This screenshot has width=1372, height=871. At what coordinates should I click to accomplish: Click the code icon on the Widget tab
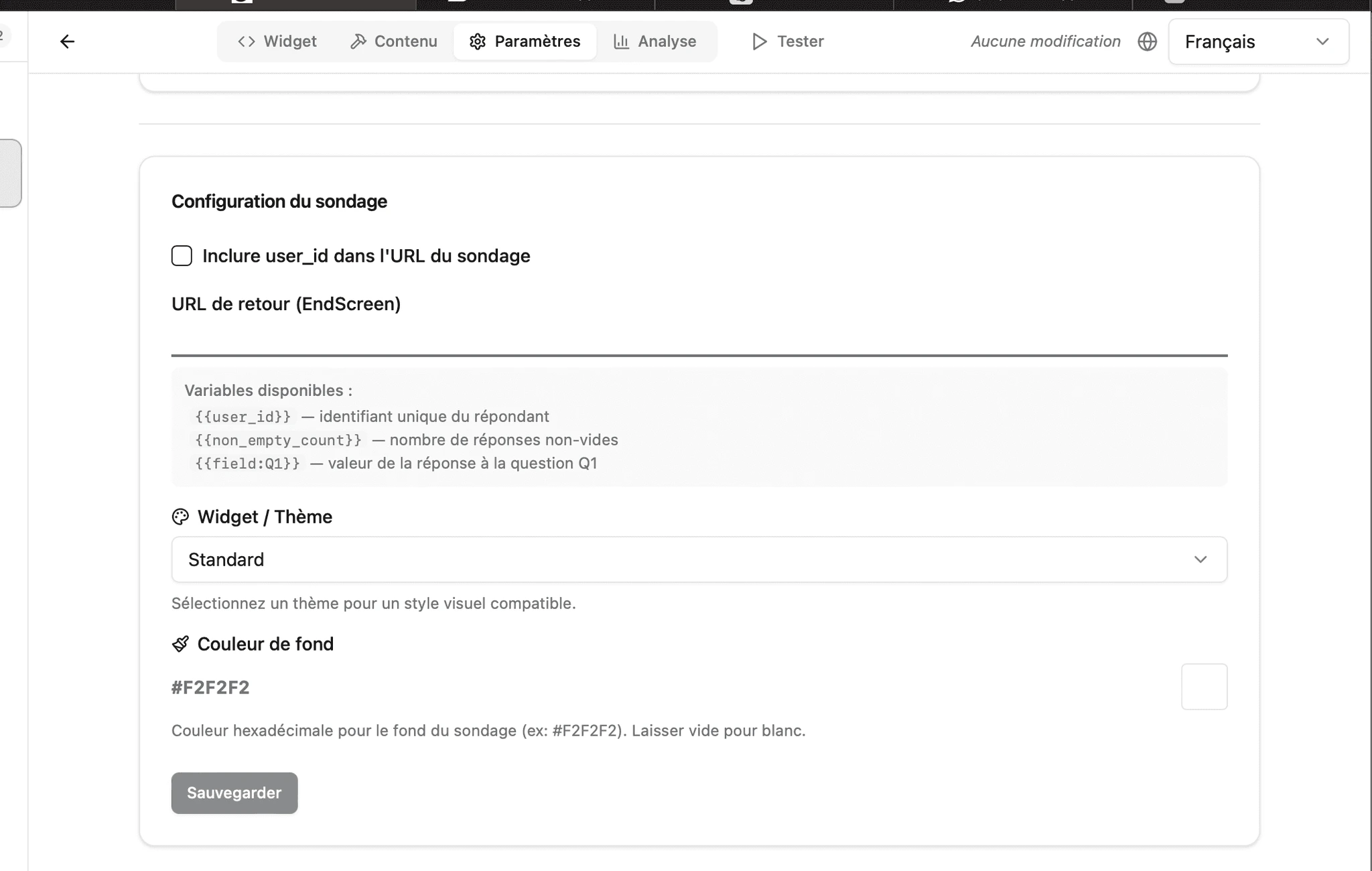pos(247,41)
